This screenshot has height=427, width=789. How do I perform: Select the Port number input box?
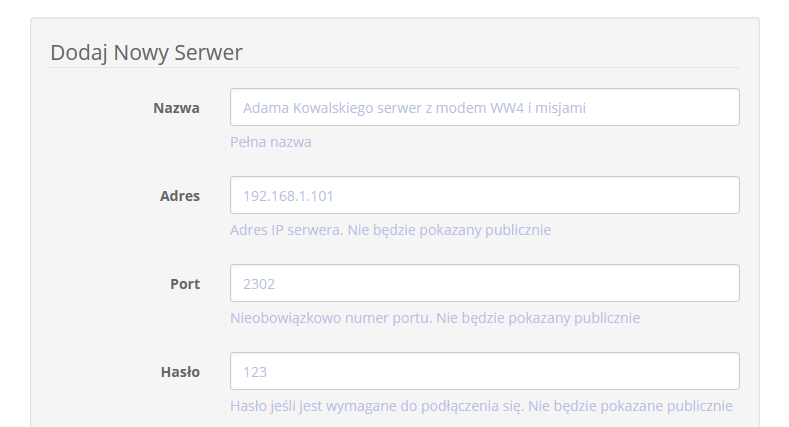485,283
